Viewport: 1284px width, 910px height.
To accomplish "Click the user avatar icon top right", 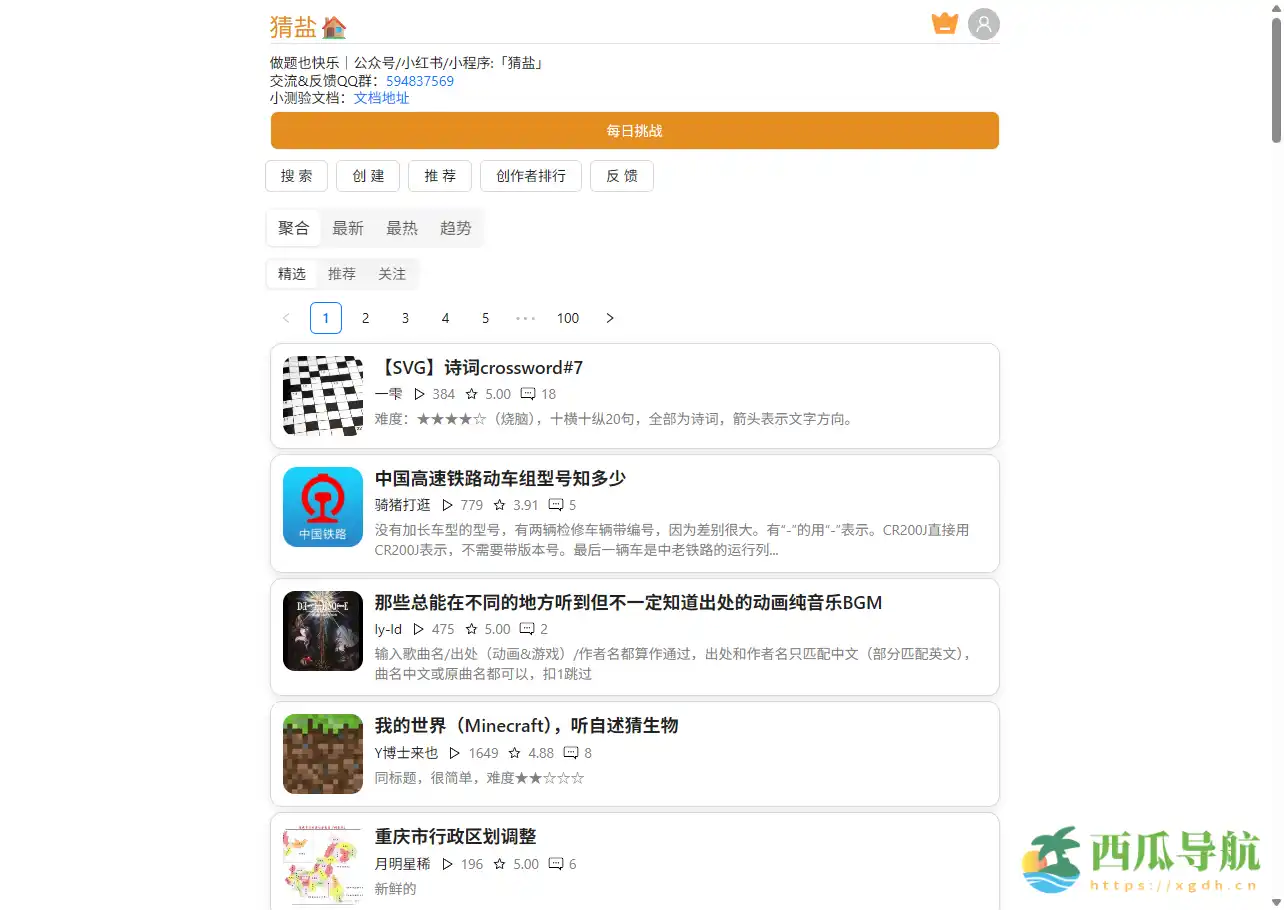I will (984, 23).
